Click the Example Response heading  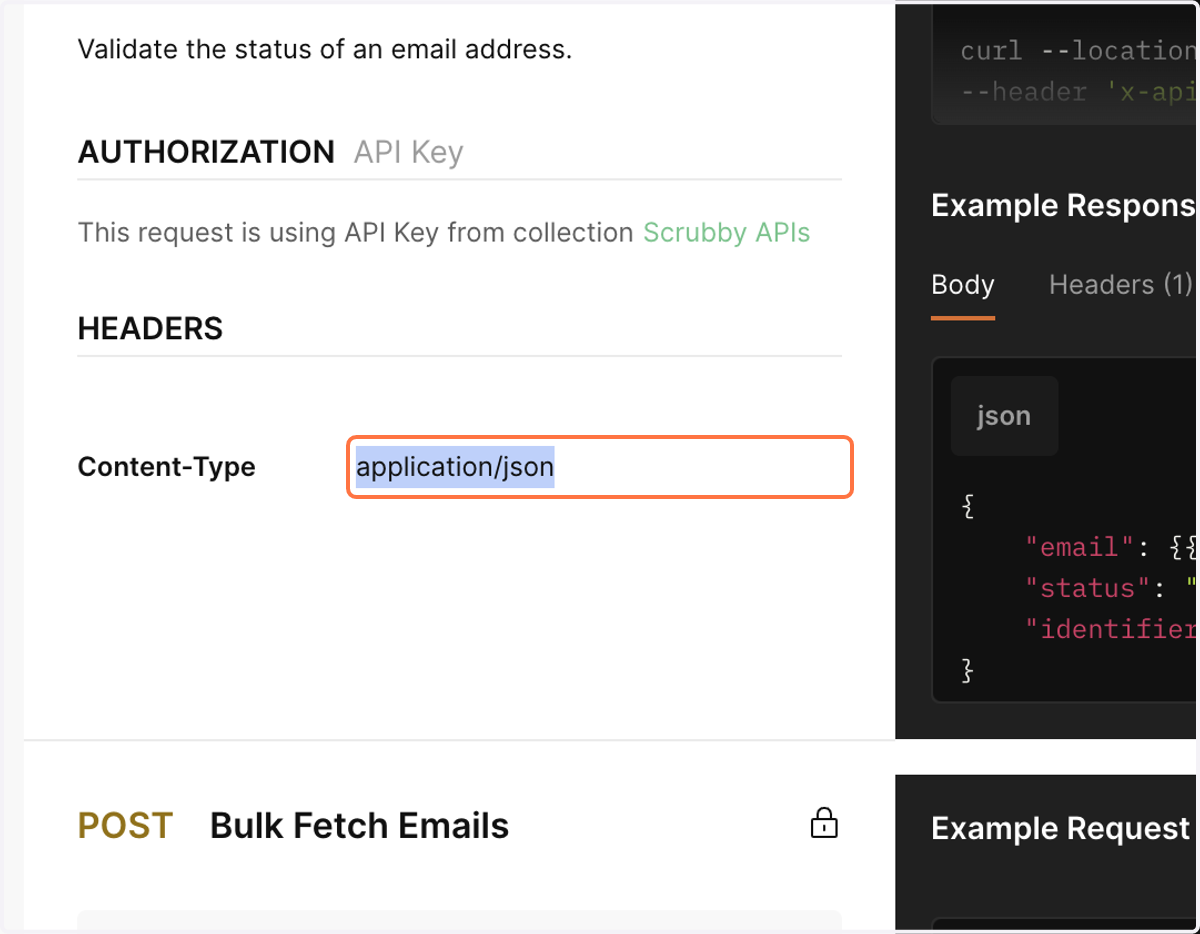click(1063, 206)
